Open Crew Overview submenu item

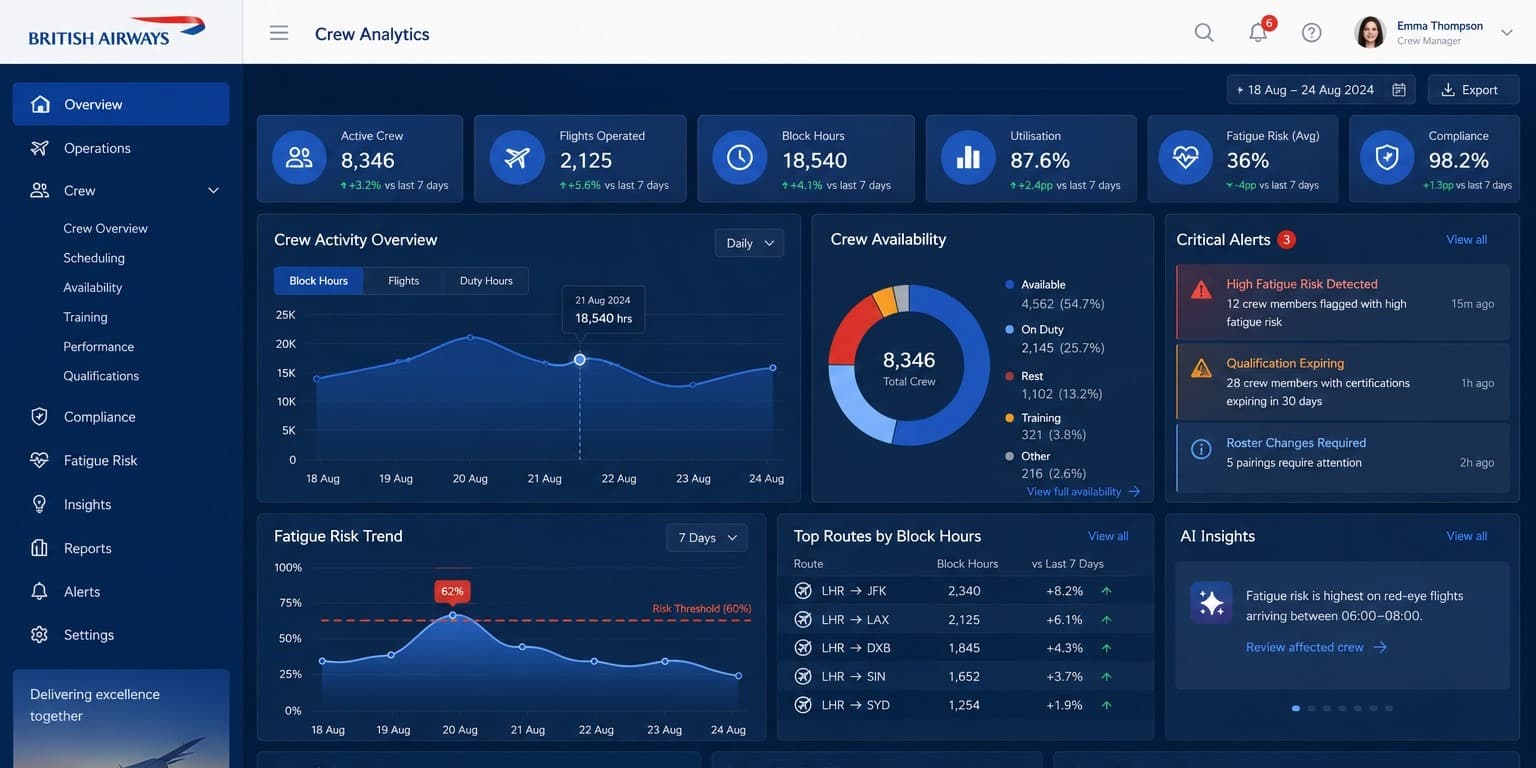click(x=105, y=228)
